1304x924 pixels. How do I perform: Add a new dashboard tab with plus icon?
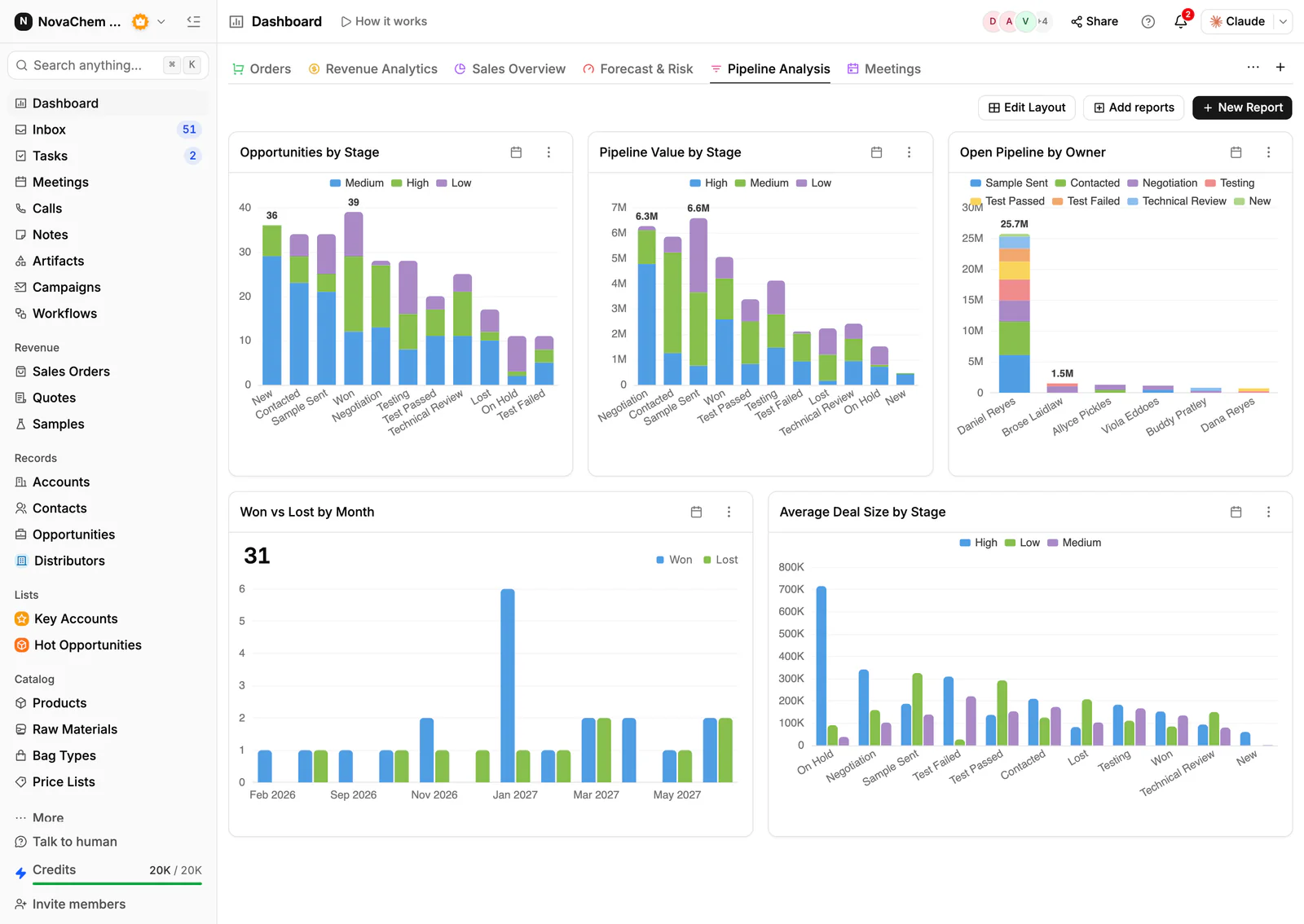pyautogui.click(x=1280, y=67)
